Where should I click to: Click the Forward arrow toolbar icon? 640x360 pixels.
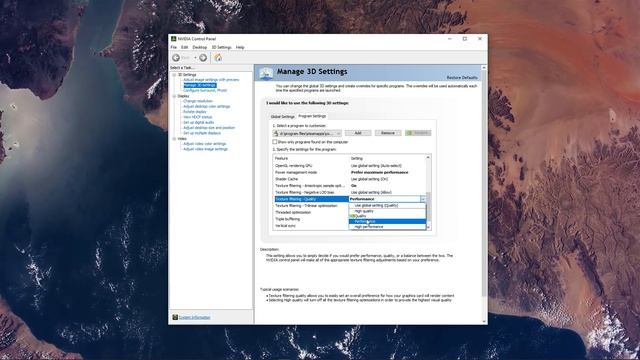(203, 58)
